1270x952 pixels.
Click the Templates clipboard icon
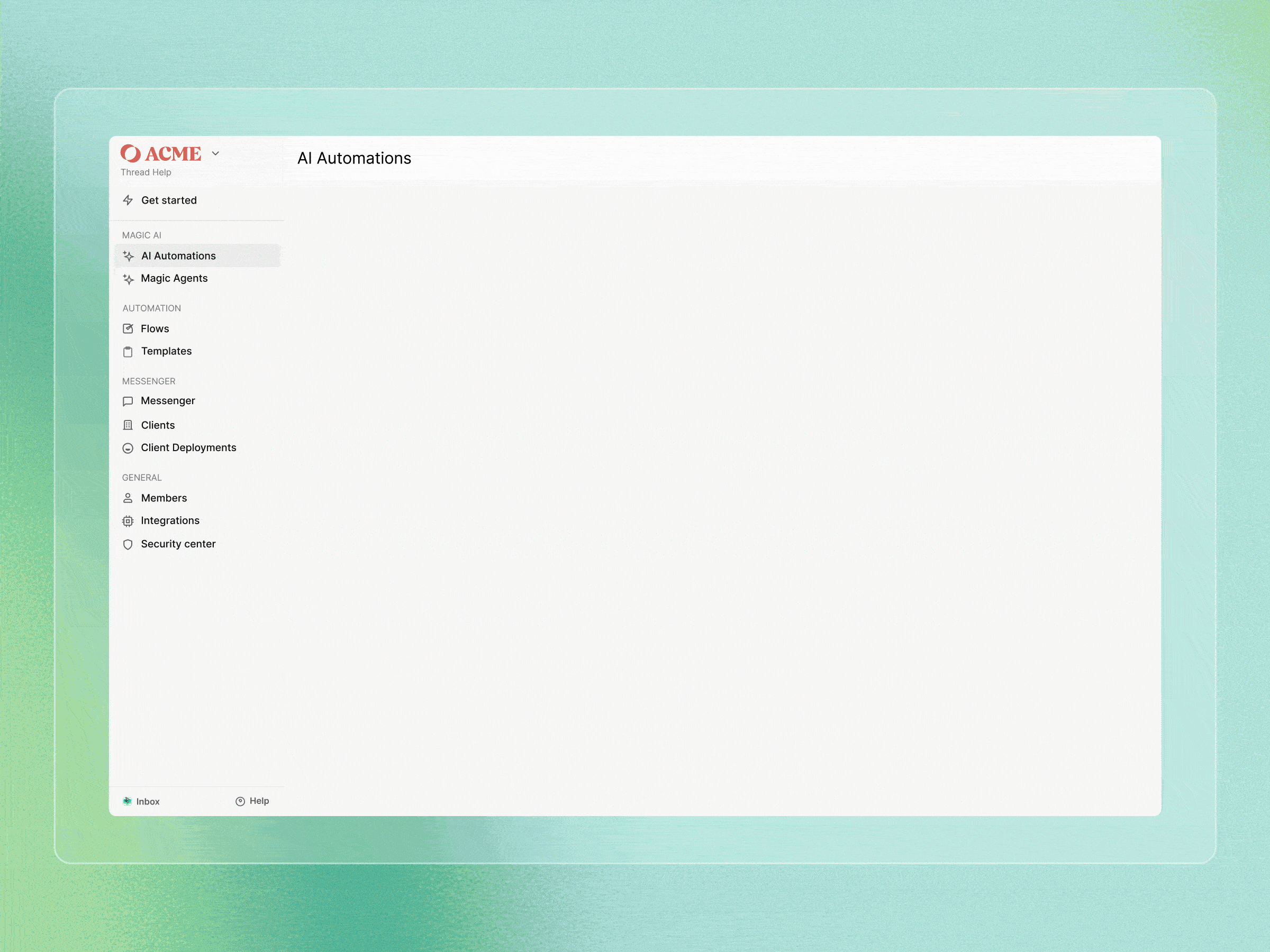coord(129,351)
